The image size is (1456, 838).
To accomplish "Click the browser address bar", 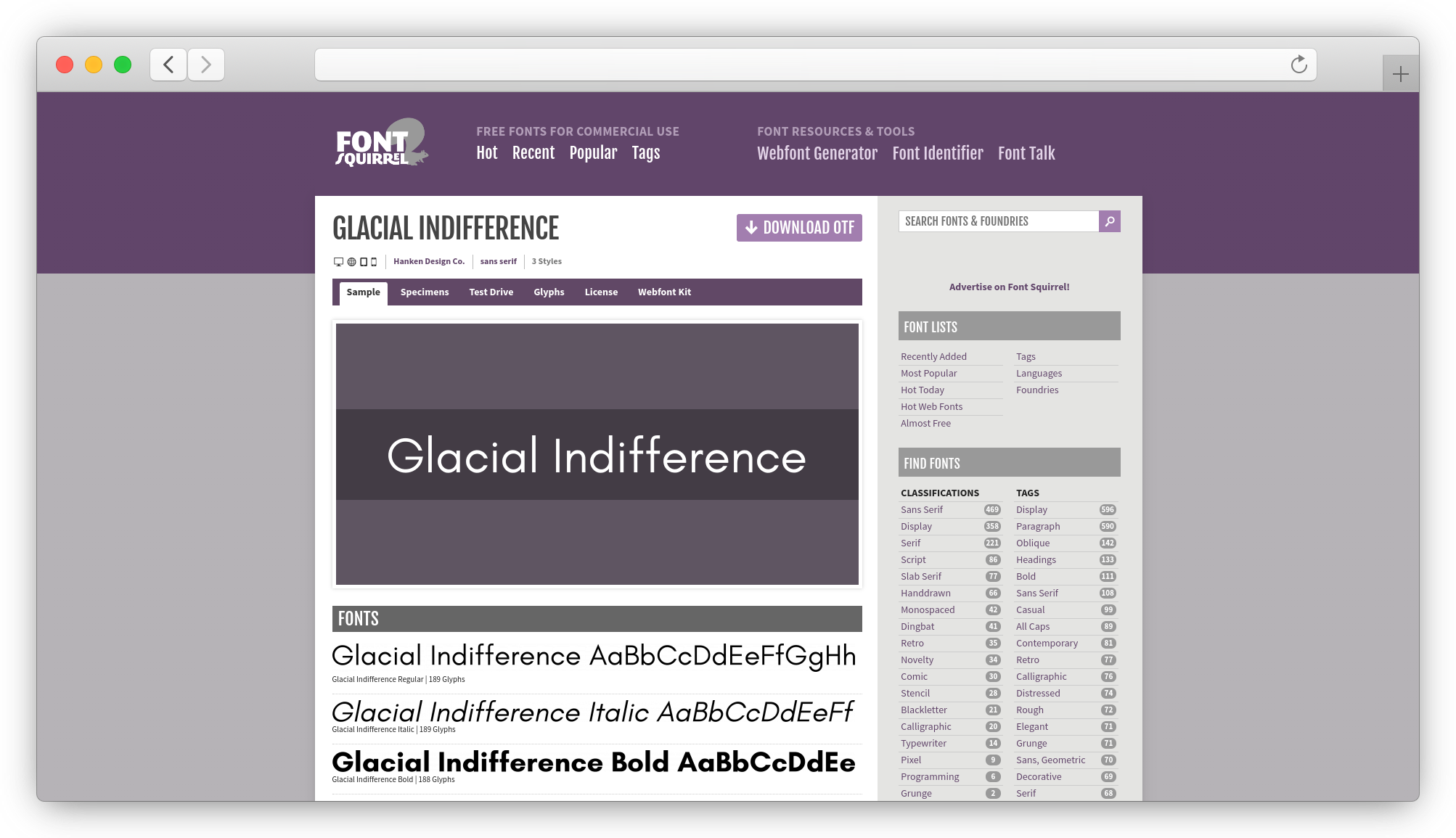I will click(815, 65).
